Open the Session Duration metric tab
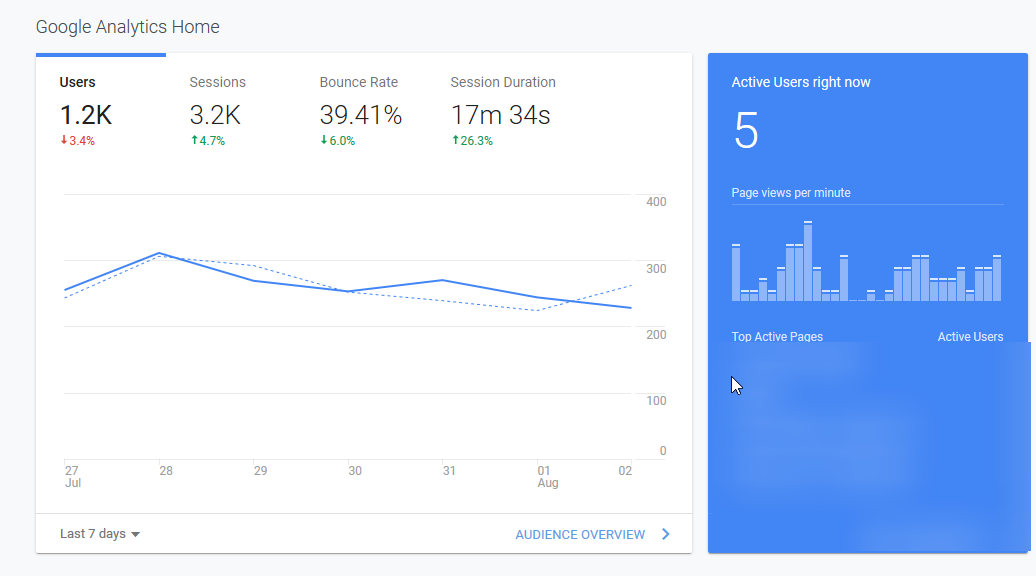The image size is (1036, 576). coord(503,111)
